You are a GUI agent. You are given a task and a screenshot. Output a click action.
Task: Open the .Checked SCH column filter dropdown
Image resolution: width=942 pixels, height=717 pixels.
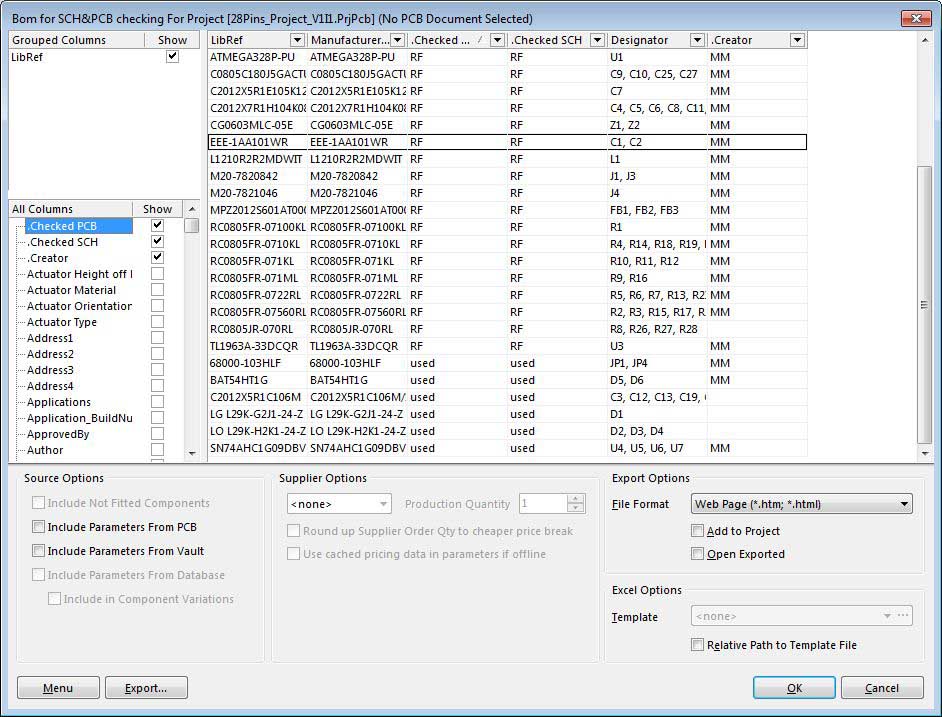click(x=597, y=40)
